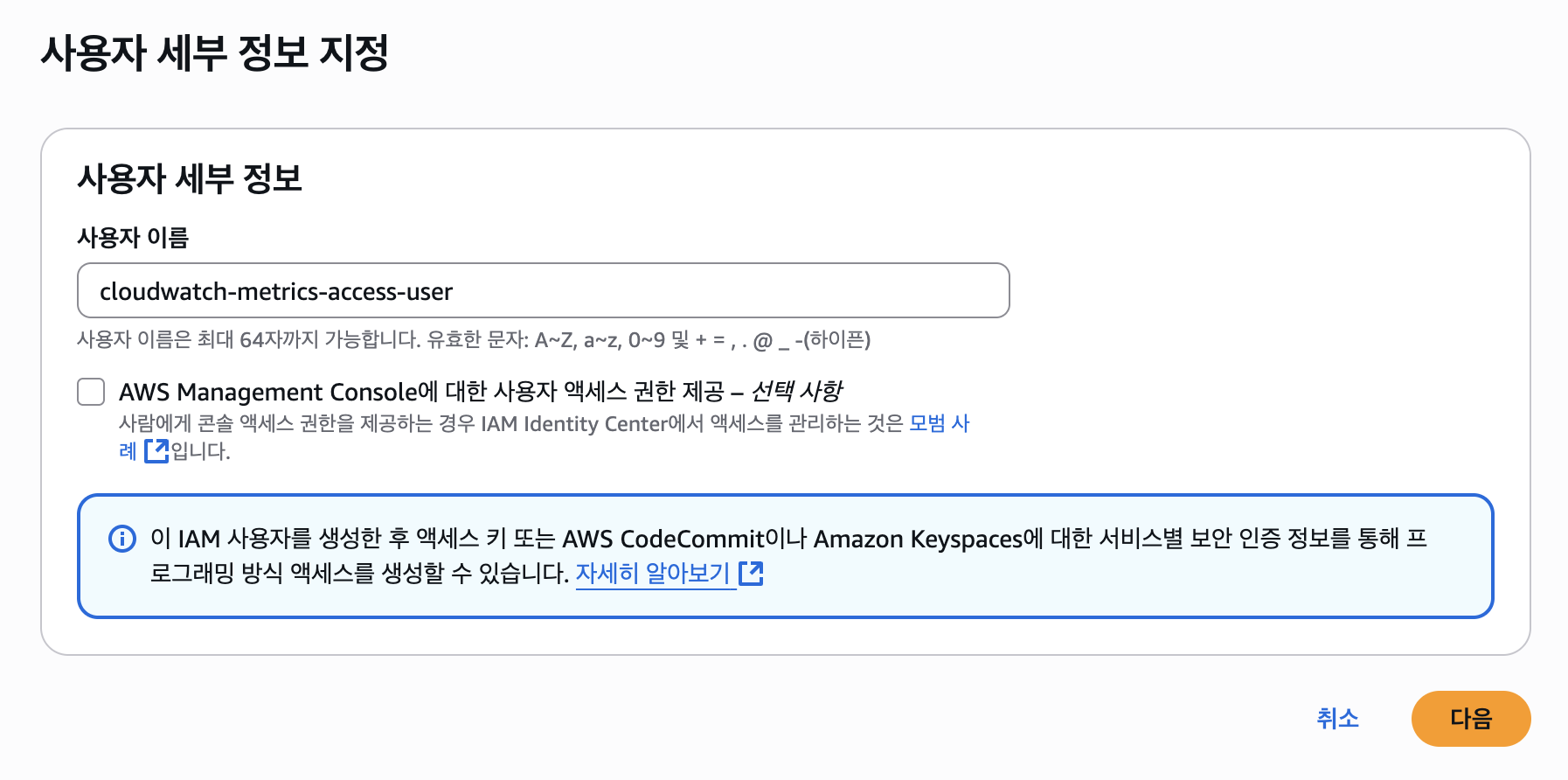This screenshot has height=780, width=1568.
Task: Check the AWS Management Console access checkbox
Action: [x=91, y=392]
